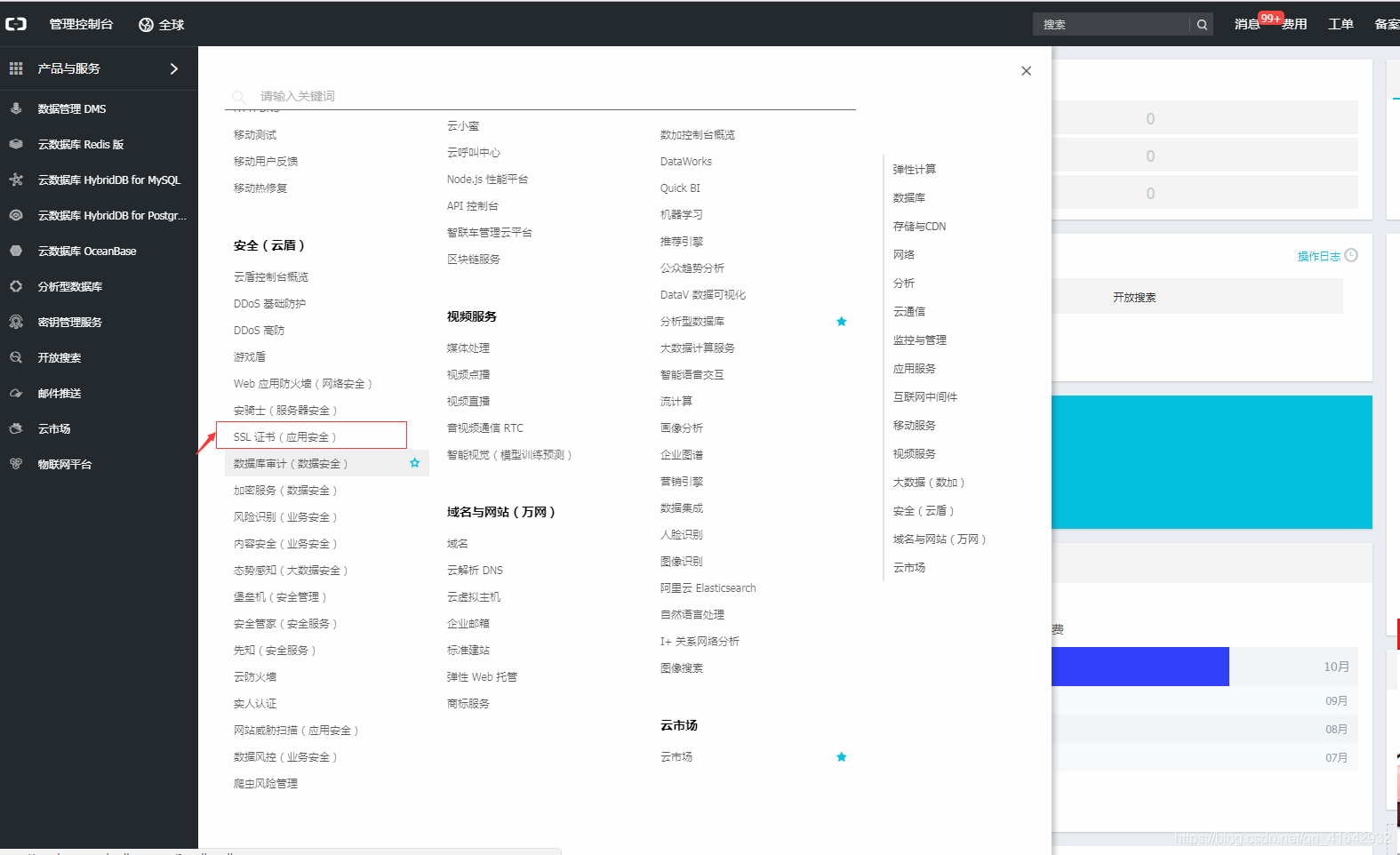1400x855 pixels.
Task: Open I+ 关系网络分析 service
Action: [x=700, y=641]
